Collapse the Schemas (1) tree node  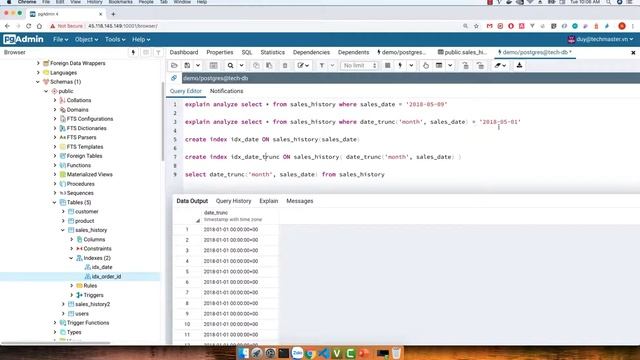38,82
